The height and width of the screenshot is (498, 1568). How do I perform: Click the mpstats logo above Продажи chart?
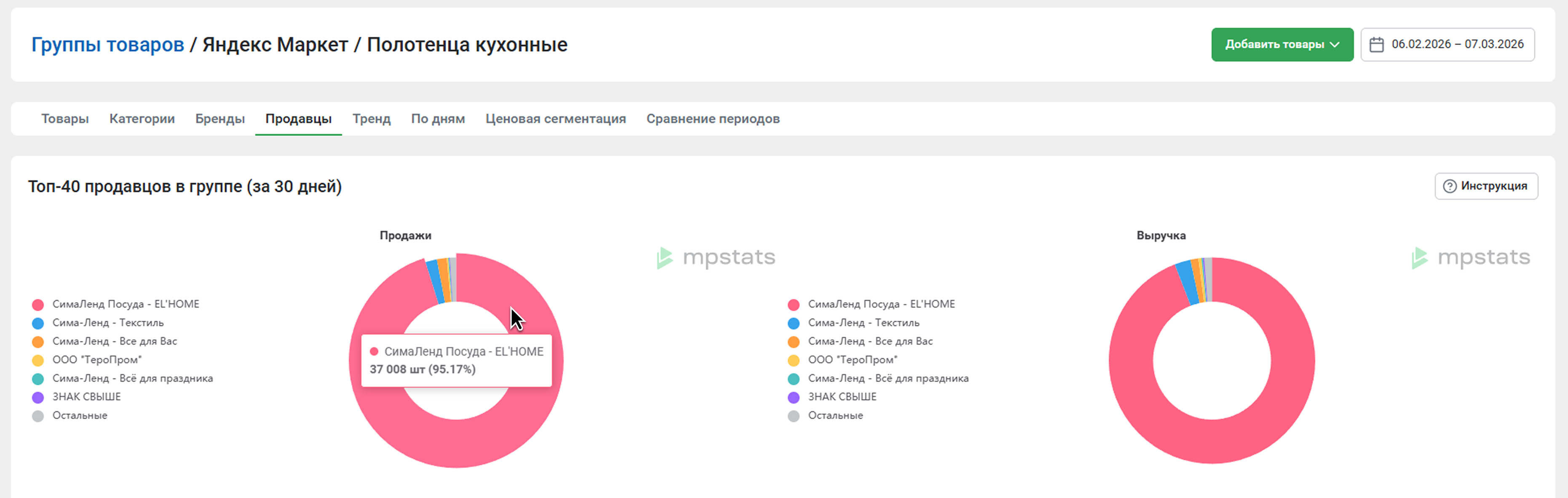716,257
